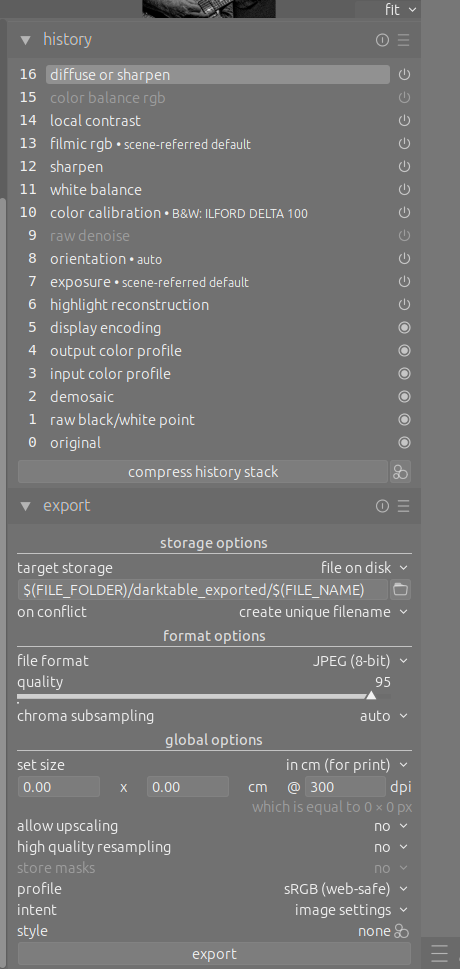
Task: Open the target storage file on disk dropdown
Action: 365,567
